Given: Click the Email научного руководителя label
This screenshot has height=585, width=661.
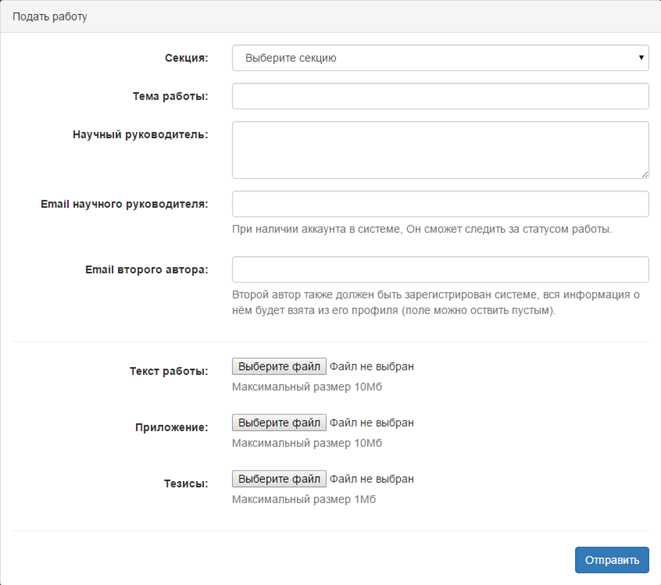Looking at the screenshot, I should (124, 204).
